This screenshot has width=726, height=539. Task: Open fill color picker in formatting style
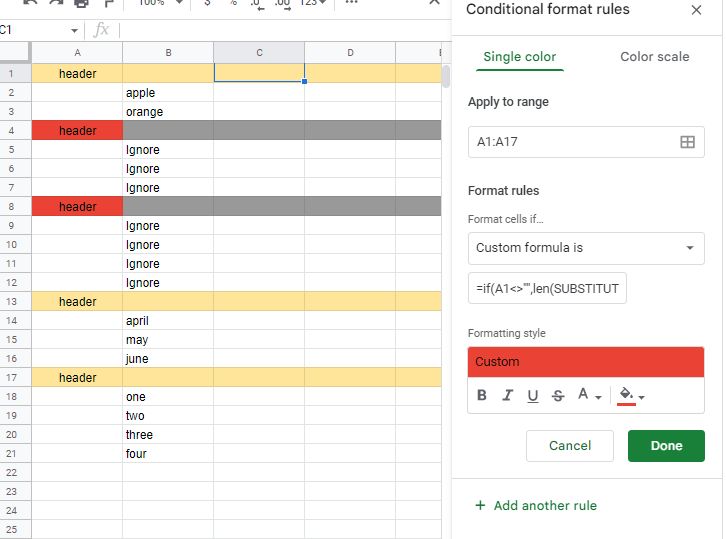pos(631,396)
